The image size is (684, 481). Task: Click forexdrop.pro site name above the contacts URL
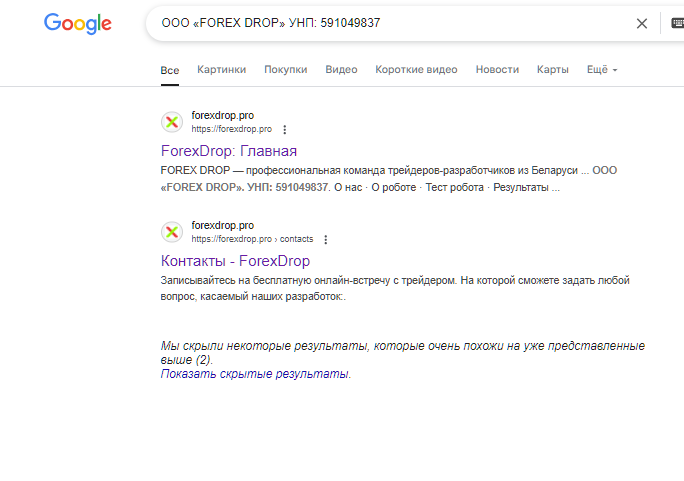click(222, 225)
